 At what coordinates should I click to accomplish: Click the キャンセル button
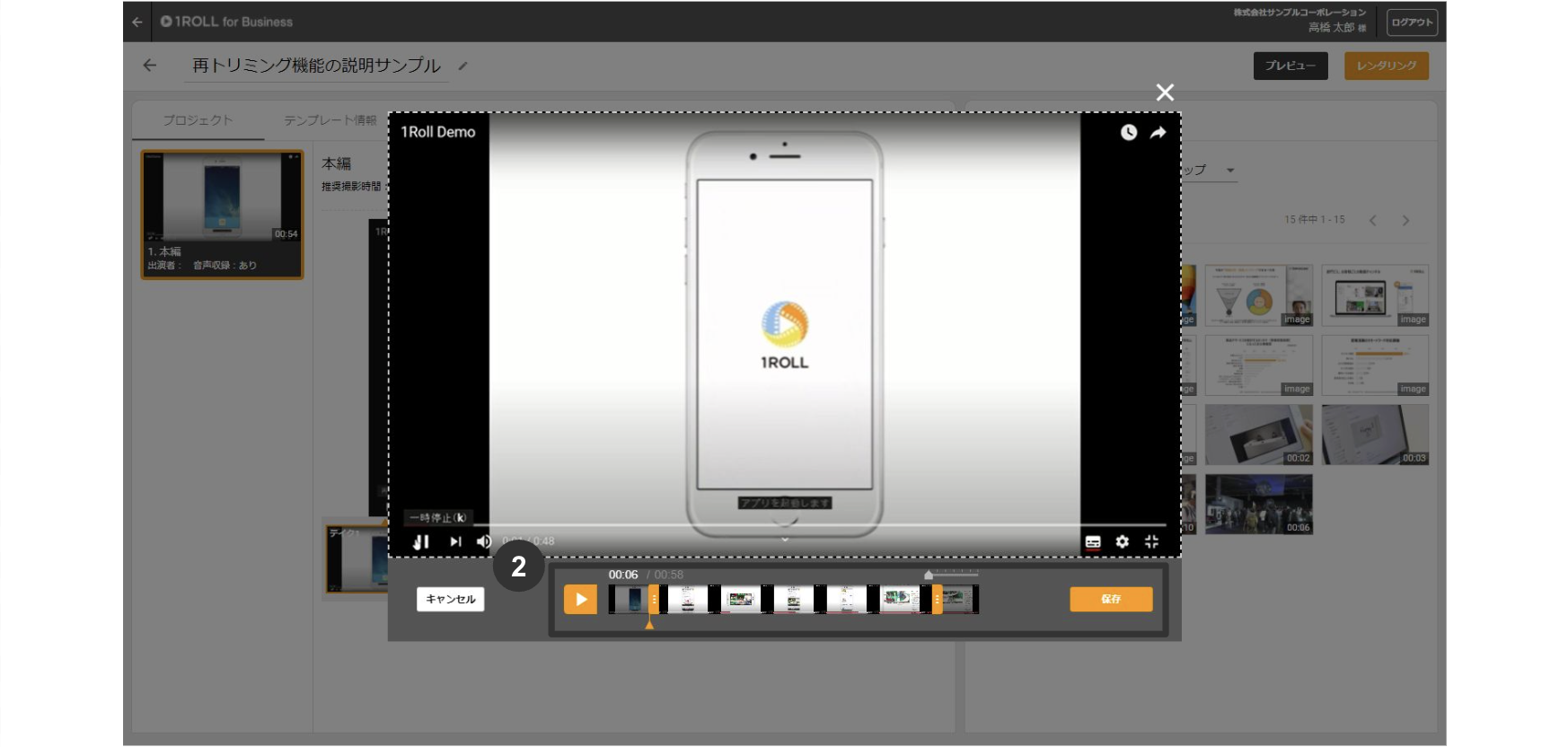click(450, 599)
